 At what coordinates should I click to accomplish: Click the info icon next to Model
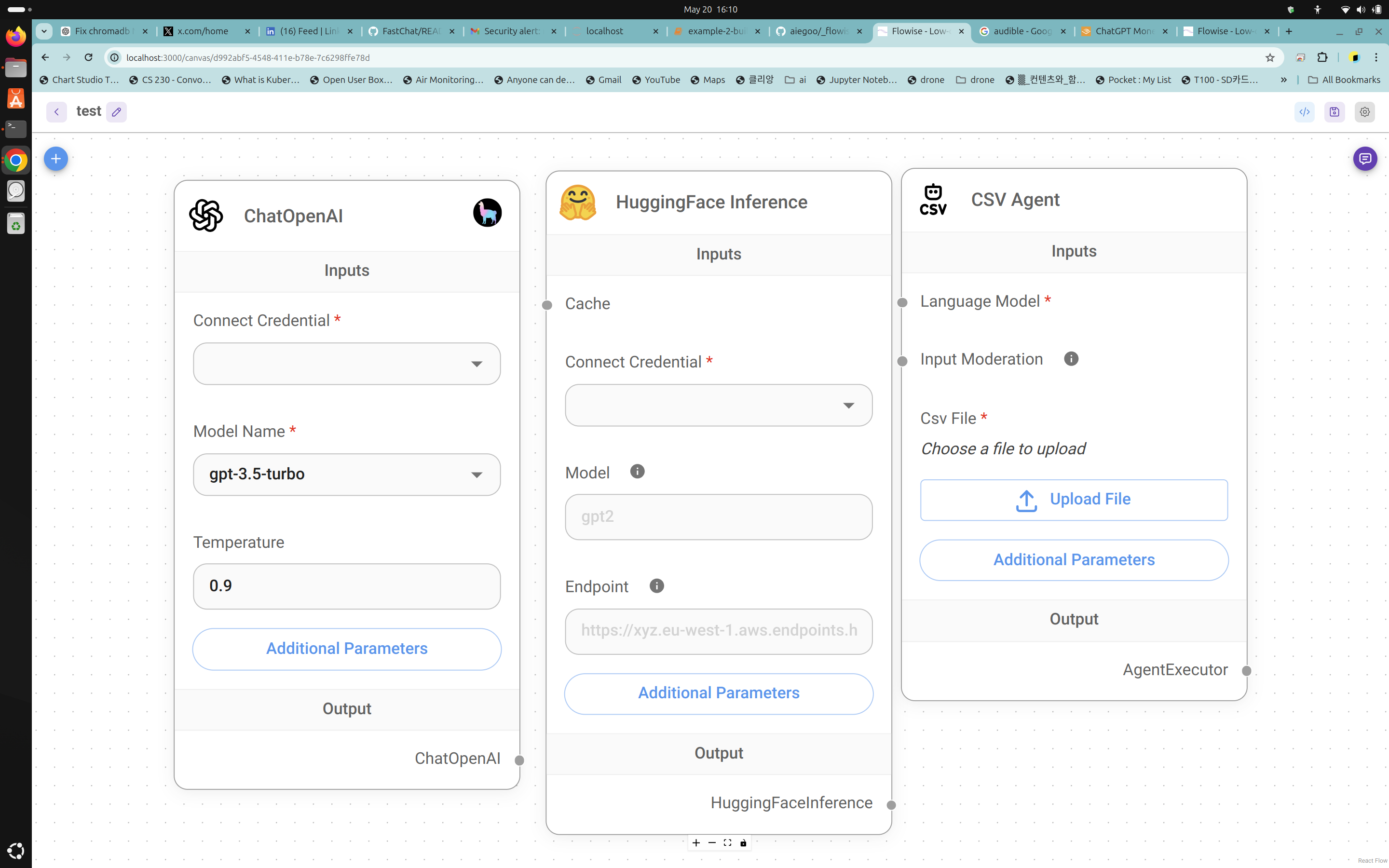pos(637,471)
